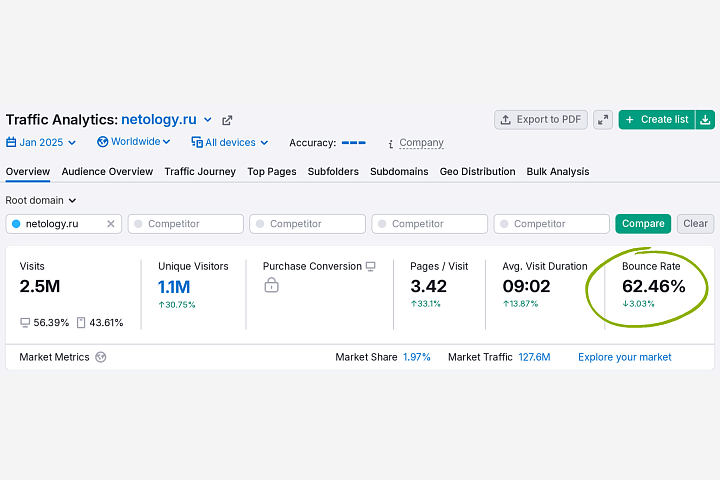Click the green Compare button

tap(643, 224)
